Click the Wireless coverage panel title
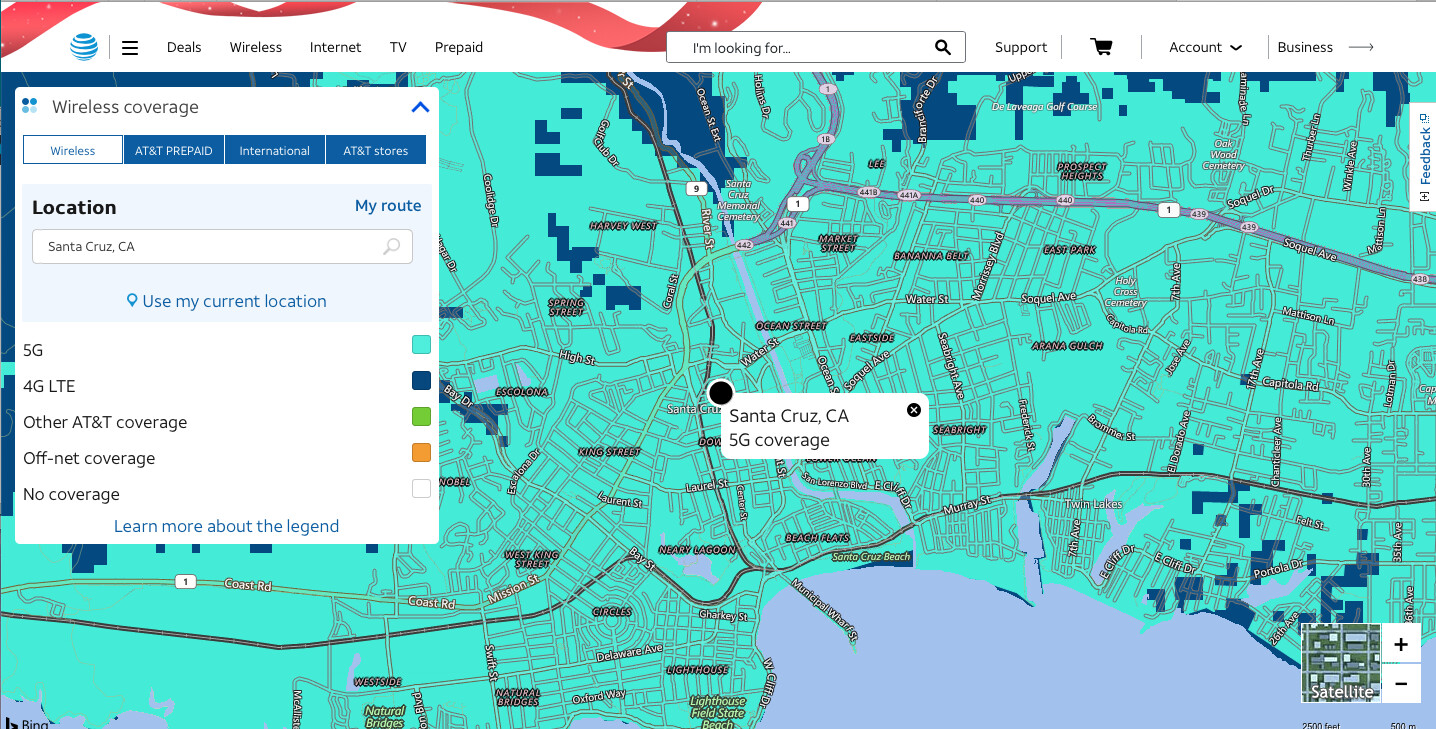This screenshot has width=1436, height=729. (x=125, y=107)
